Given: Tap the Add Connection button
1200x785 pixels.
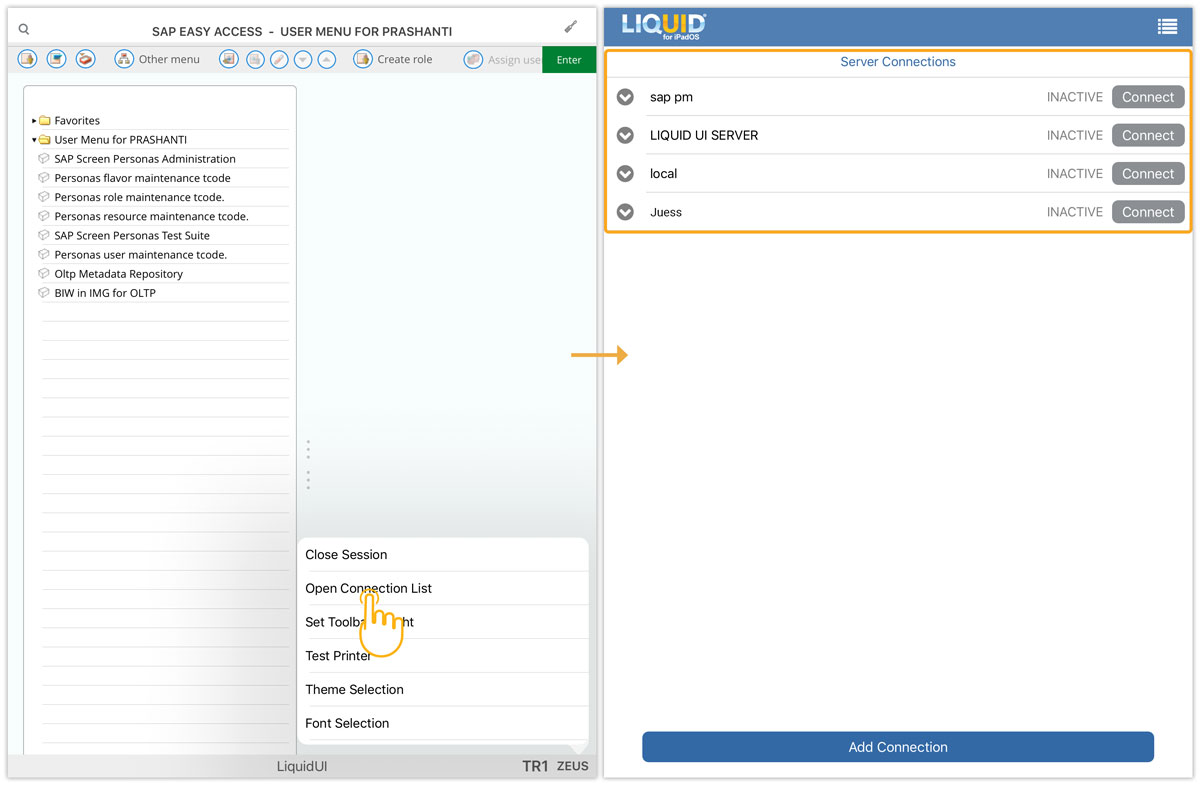Looking at the screenshot, I should tap(898, 747).
